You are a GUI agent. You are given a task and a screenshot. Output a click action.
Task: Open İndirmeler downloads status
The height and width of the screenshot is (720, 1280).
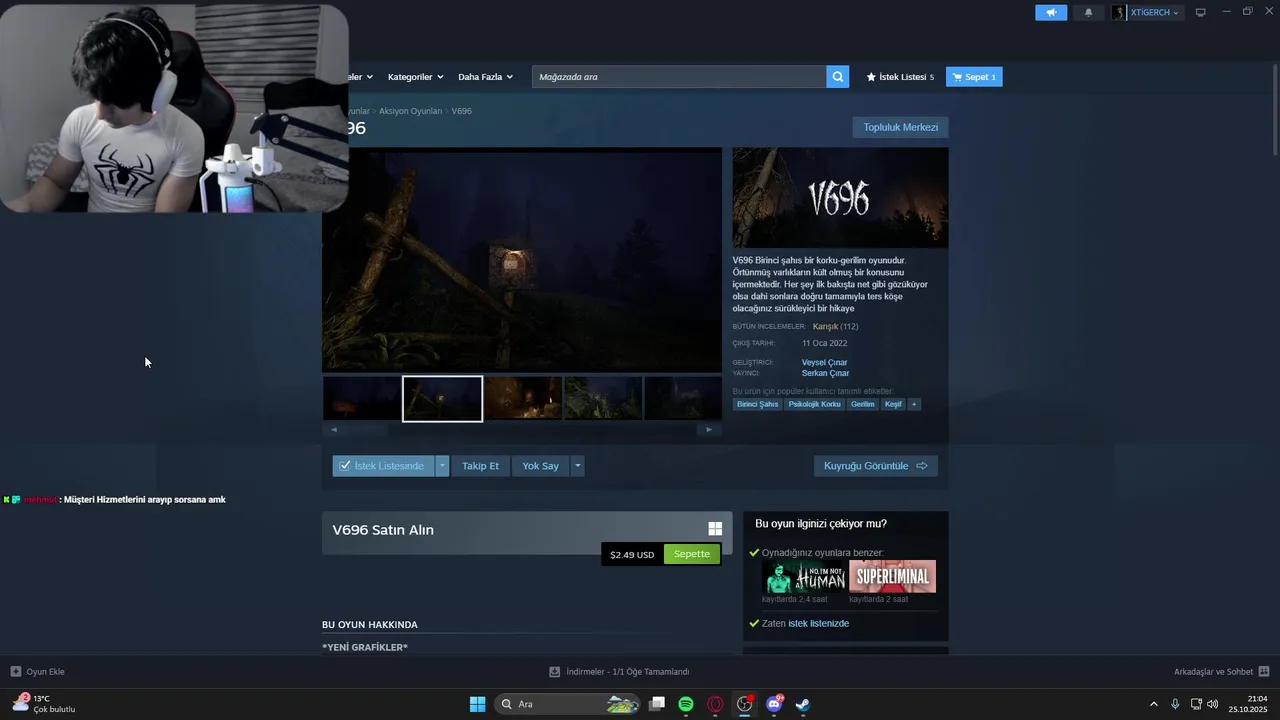tap(619, 672)
